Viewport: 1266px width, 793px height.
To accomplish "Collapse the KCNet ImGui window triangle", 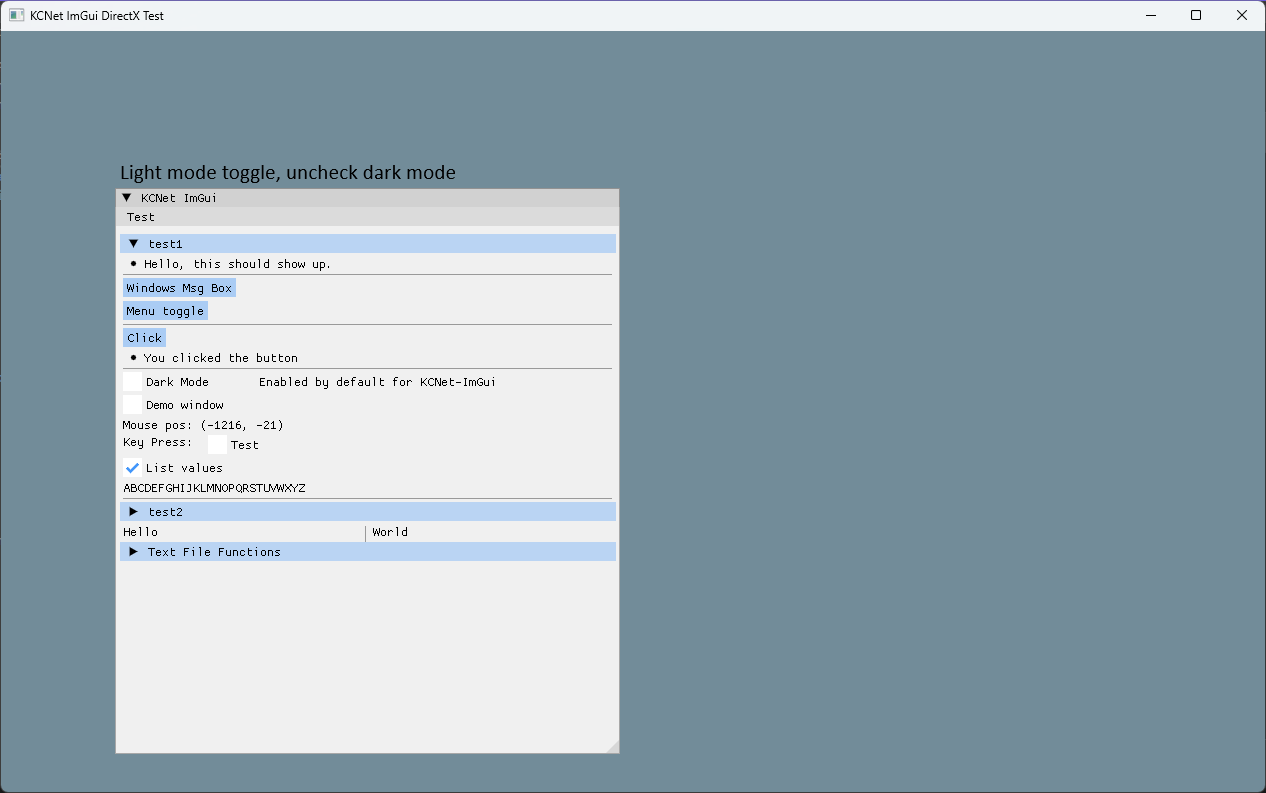I will 127,198.
